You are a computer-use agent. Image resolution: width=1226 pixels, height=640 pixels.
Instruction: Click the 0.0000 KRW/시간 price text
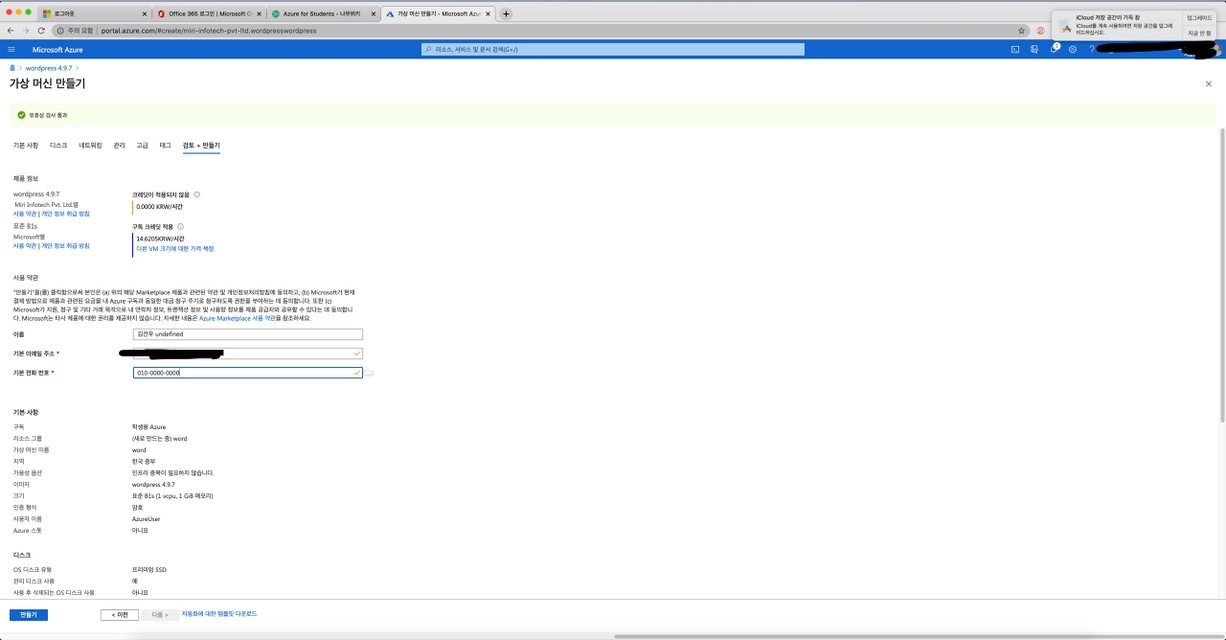pyautogui.click(x=160, y=207)
